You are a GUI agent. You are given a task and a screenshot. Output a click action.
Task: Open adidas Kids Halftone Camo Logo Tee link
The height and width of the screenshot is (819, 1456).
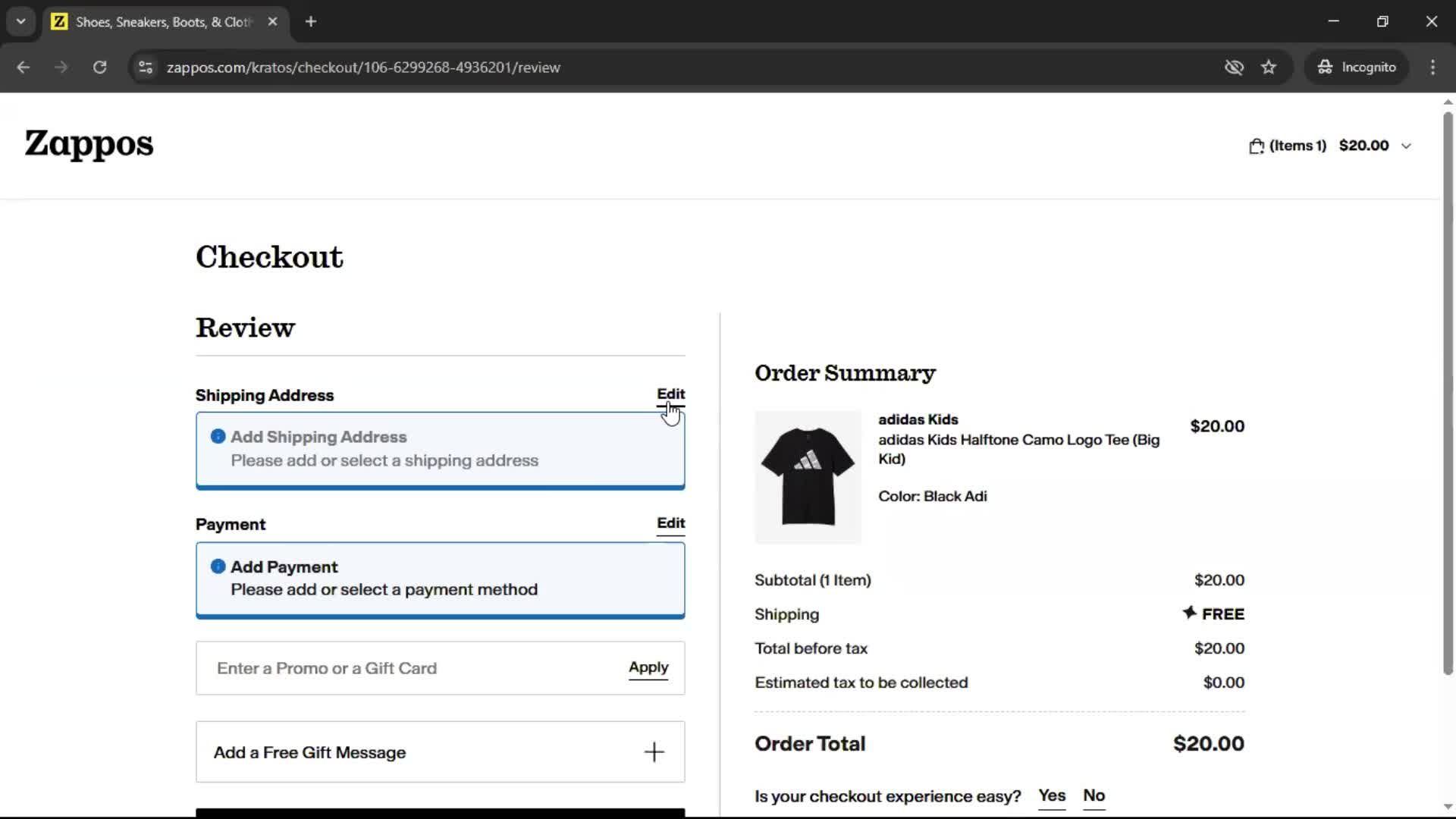click(1018, 449)
